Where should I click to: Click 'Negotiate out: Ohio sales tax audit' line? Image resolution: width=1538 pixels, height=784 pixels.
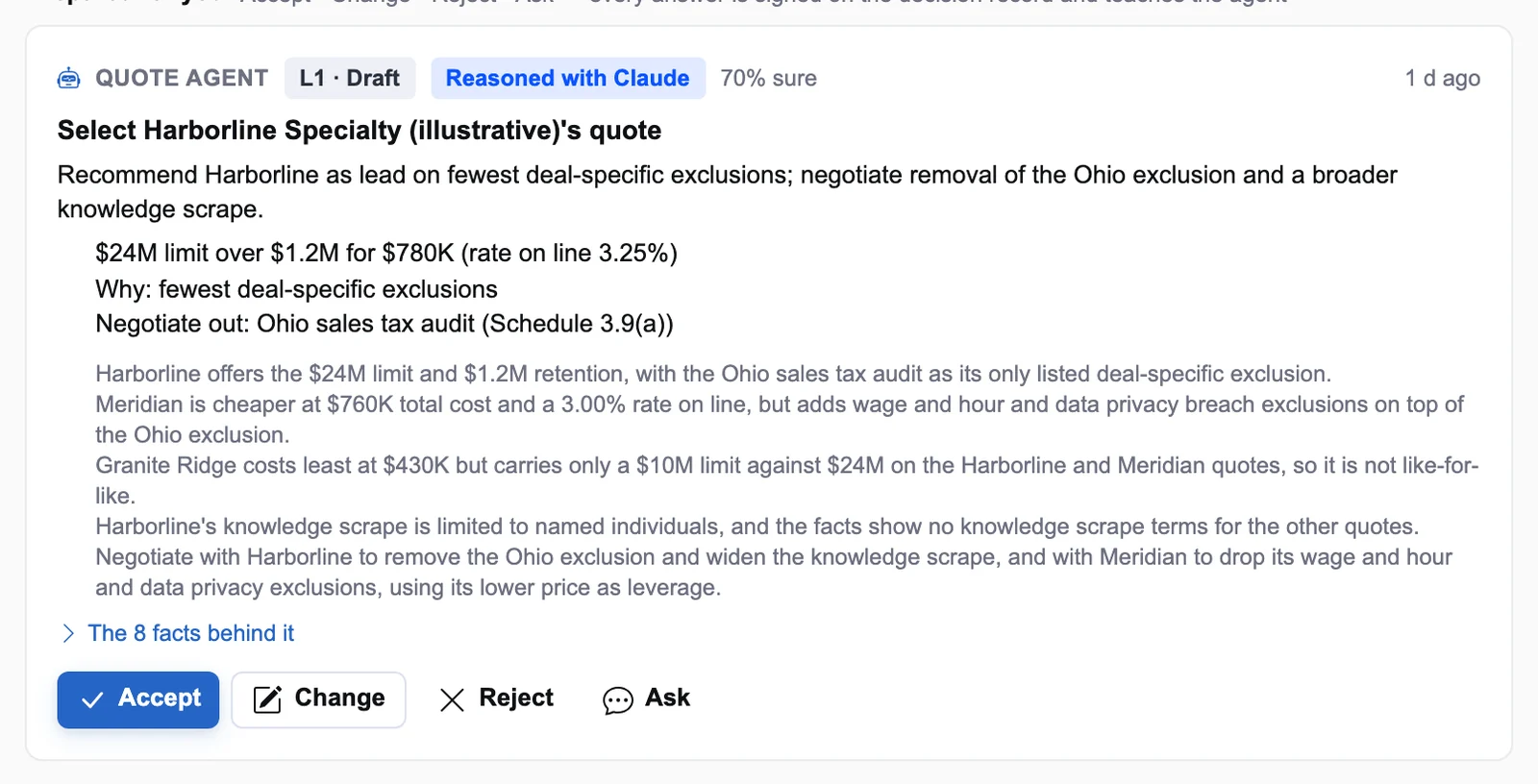click(x=384, y=324)
